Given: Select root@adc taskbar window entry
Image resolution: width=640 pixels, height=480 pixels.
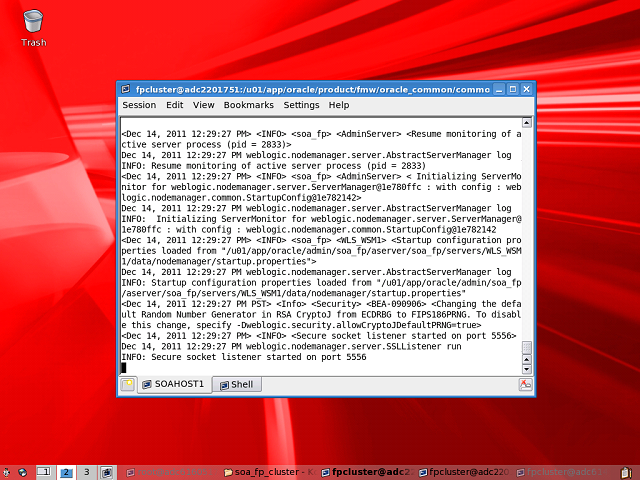Looking at the screenshot, I should coord(170,472).
